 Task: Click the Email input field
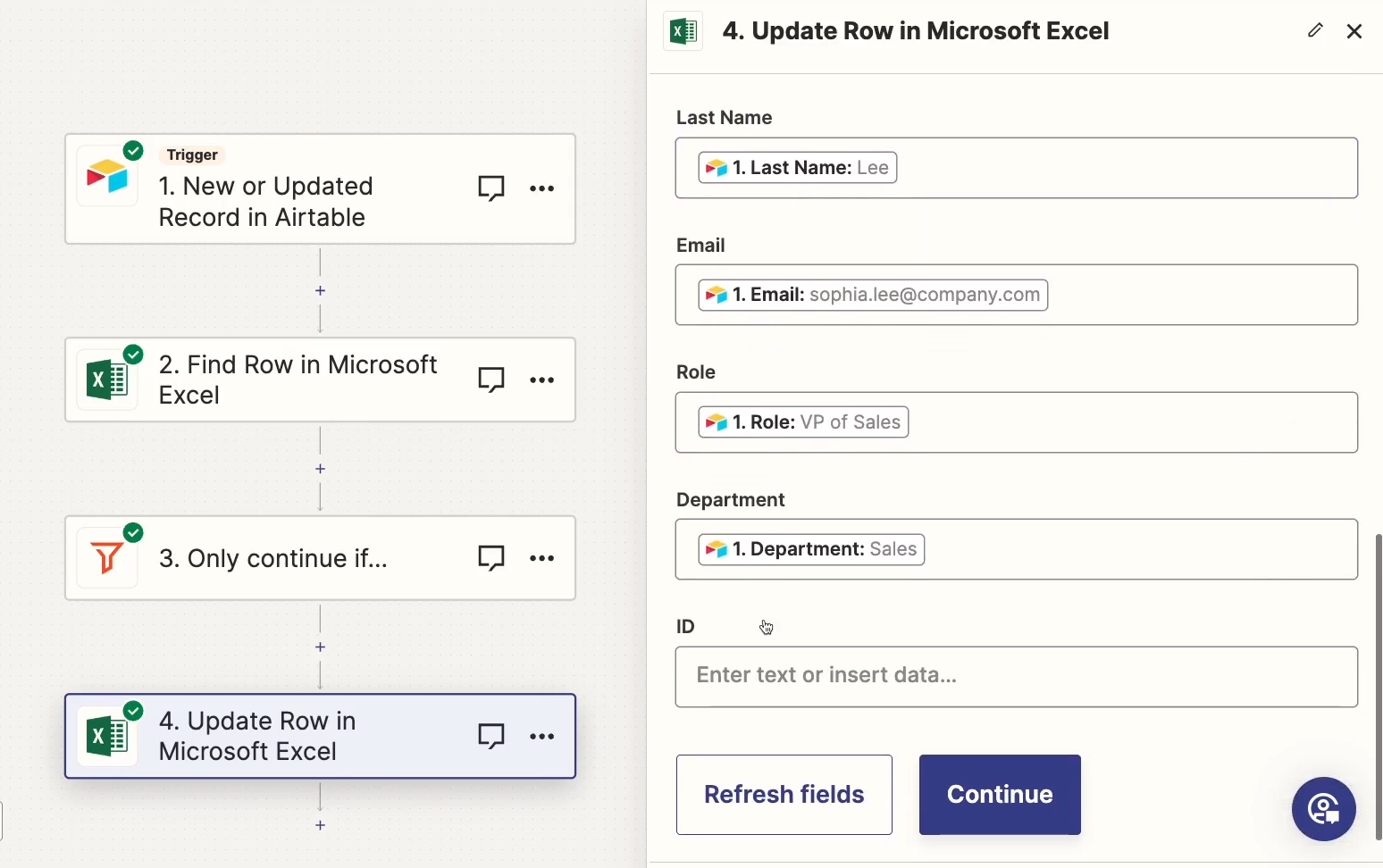[1017, 295]
